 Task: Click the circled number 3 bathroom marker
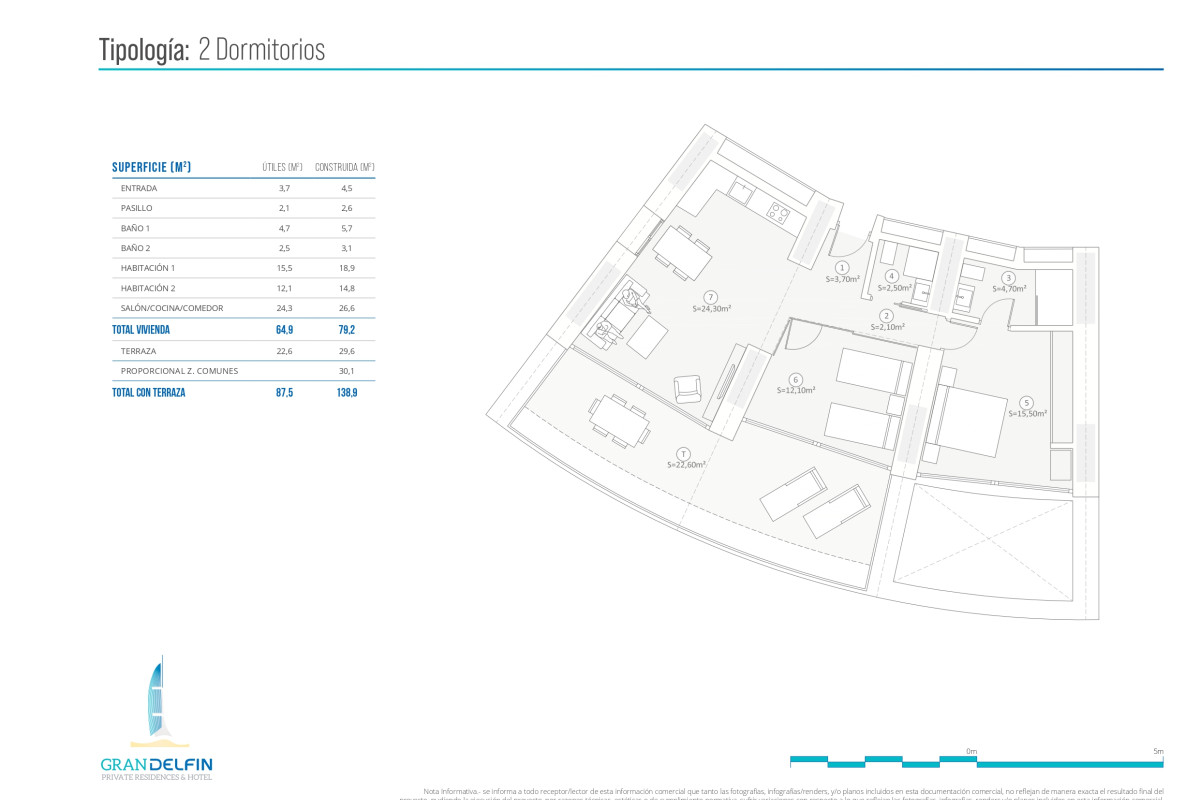[1009, 278]
